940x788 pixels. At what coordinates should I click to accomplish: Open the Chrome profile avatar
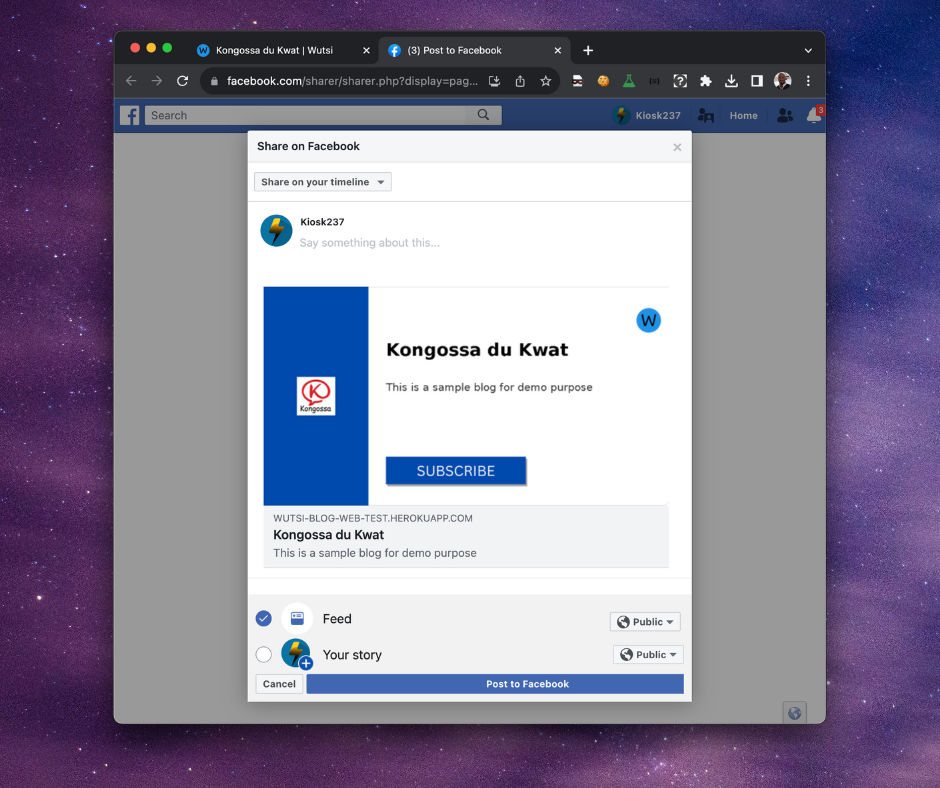coord(782,81)
